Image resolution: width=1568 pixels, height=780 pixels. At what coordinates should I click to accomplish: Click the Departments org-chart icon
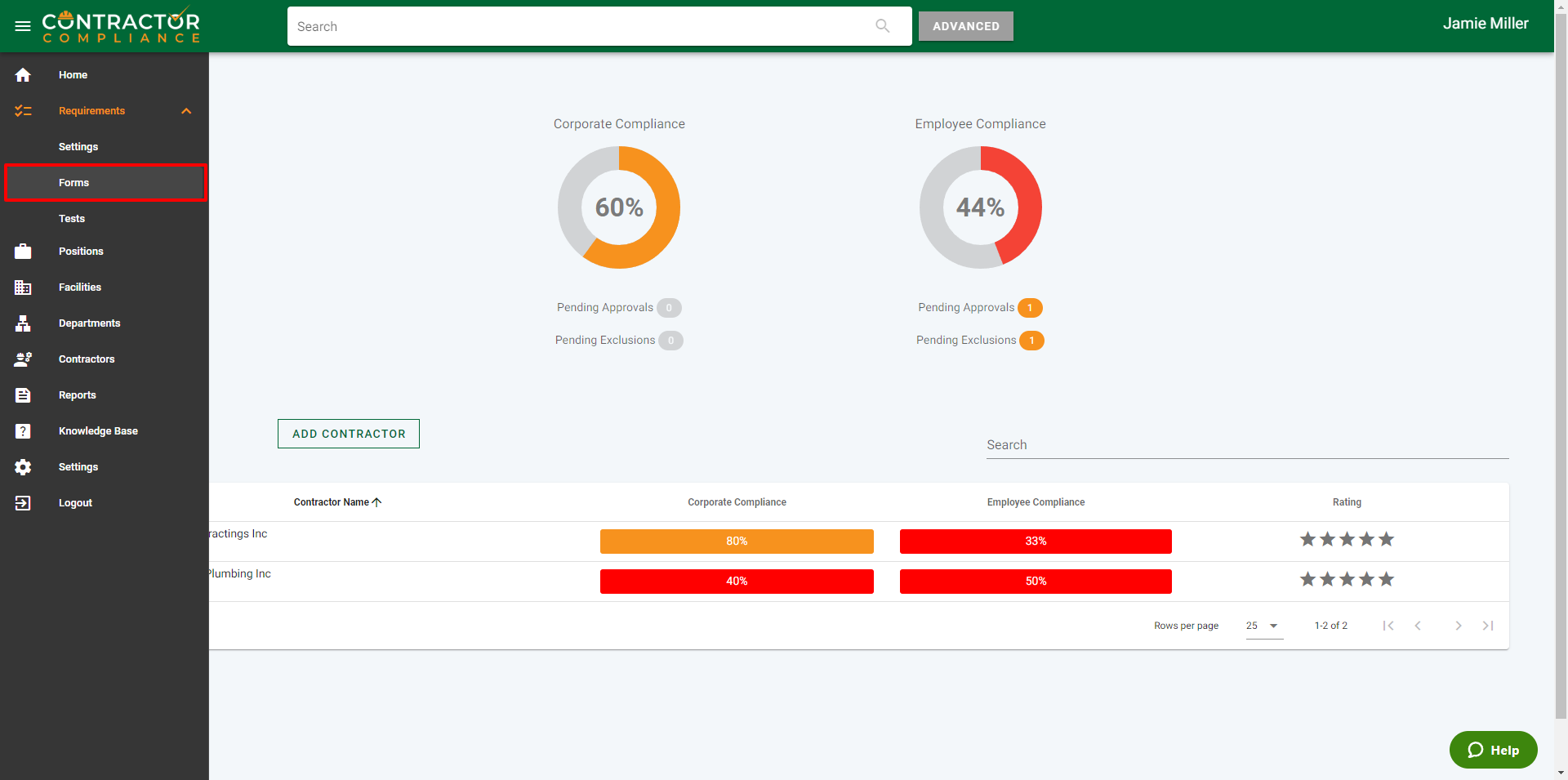(23, 323)
